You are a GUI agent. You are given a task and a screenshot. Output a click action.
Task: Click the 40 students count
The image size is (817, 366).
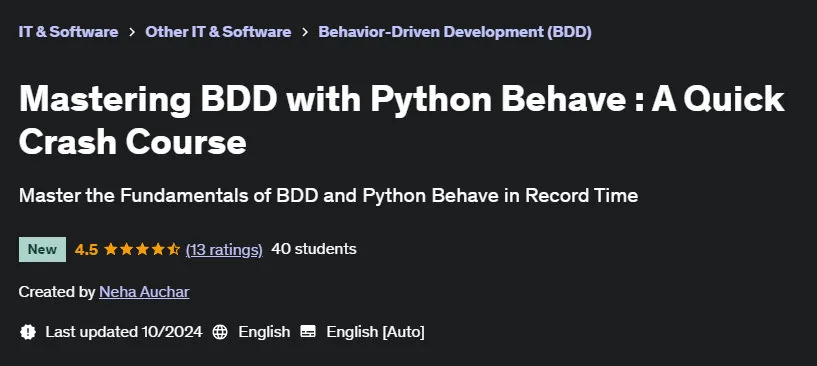coord(314,249)
